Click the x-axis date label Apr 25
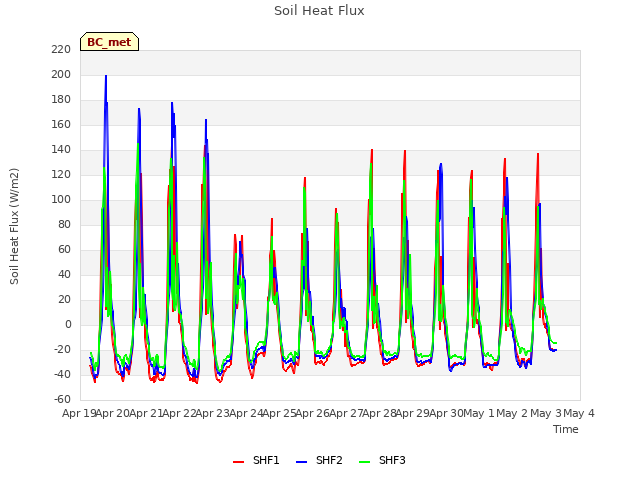This screenshot has height=480, width=640. click(x=279, y=413)
